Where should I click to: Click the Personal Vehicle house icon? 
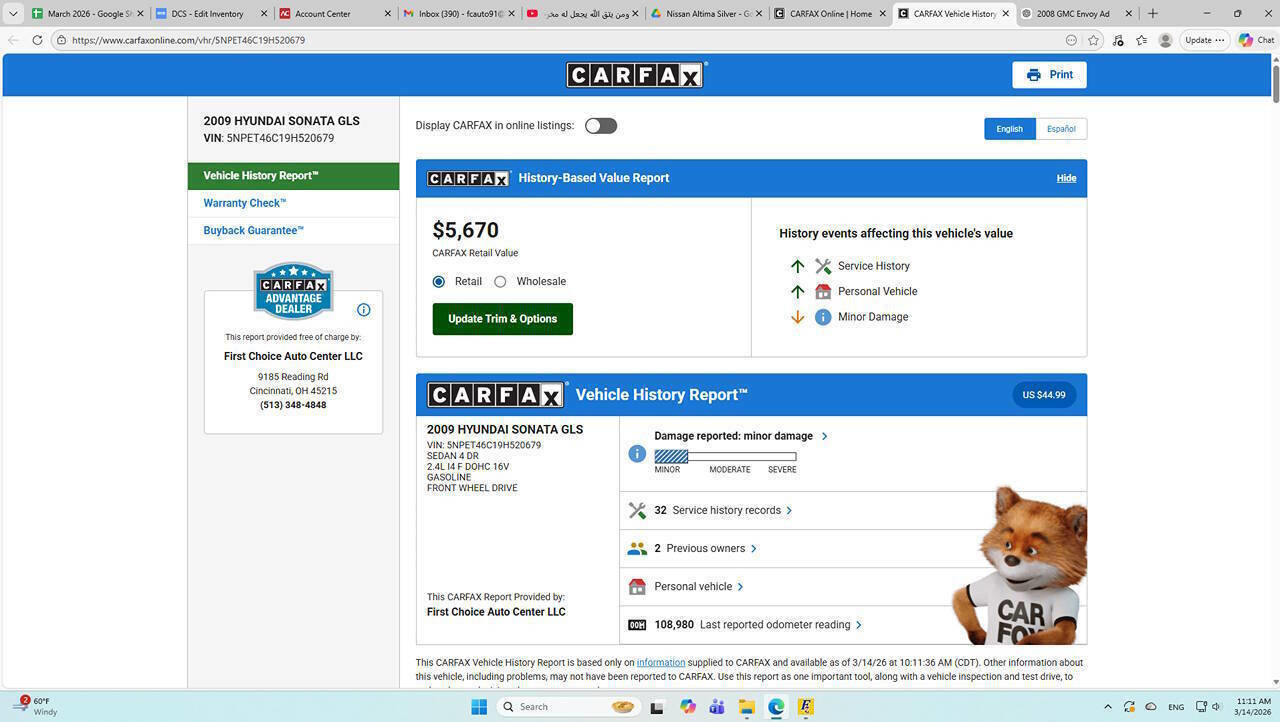click(823, 292)
